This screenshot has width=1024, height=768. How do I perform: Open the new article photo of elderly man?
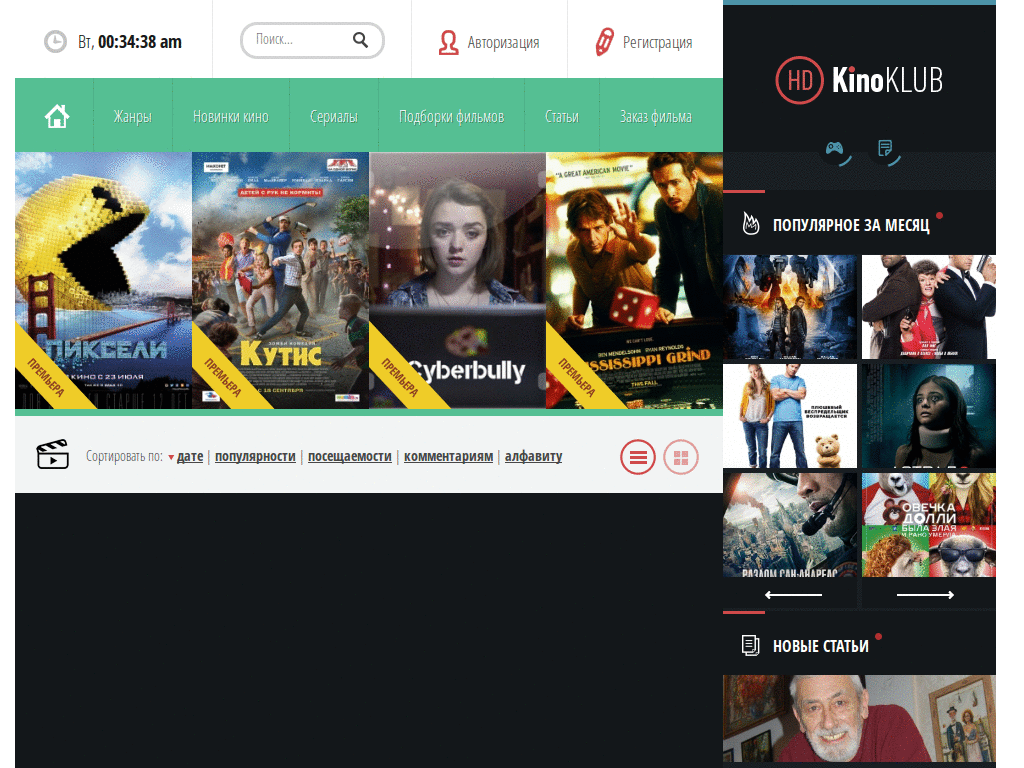point(859,718)
